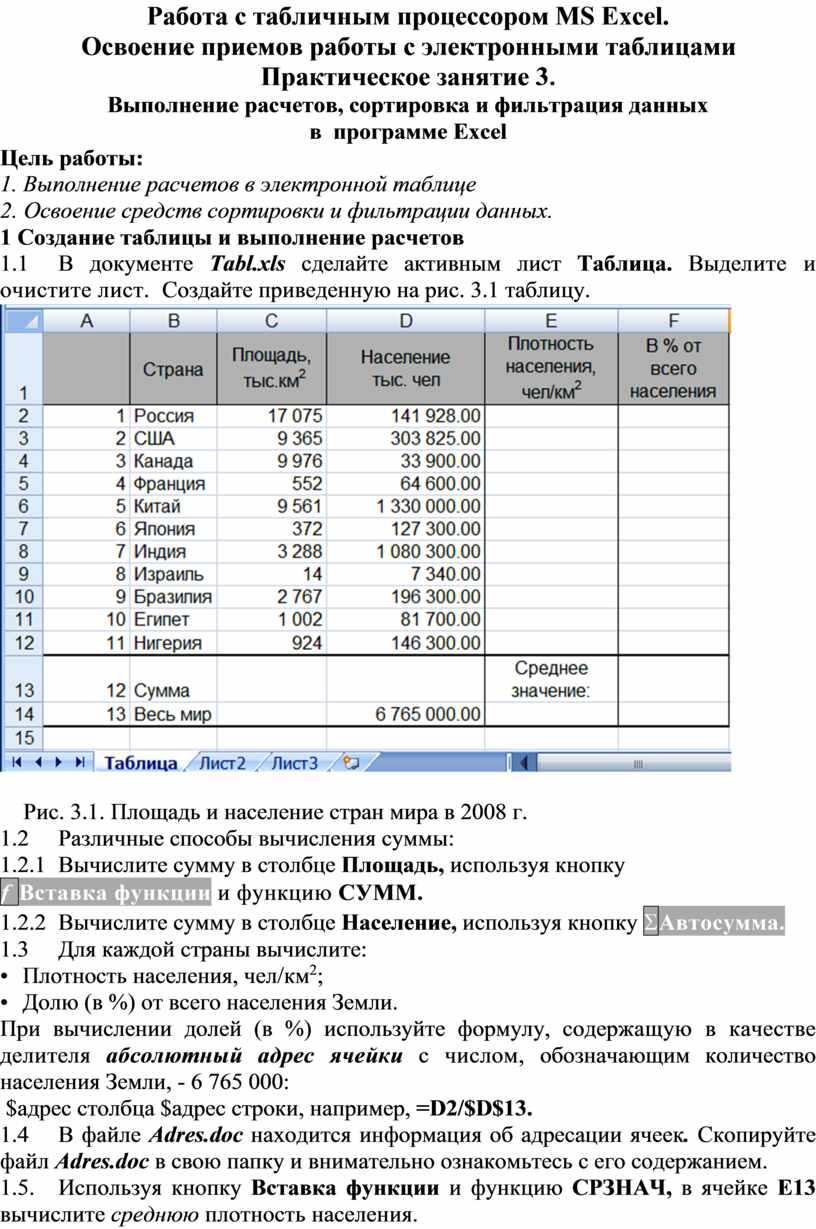Click the empty percent cell for США

click(673, 438)
